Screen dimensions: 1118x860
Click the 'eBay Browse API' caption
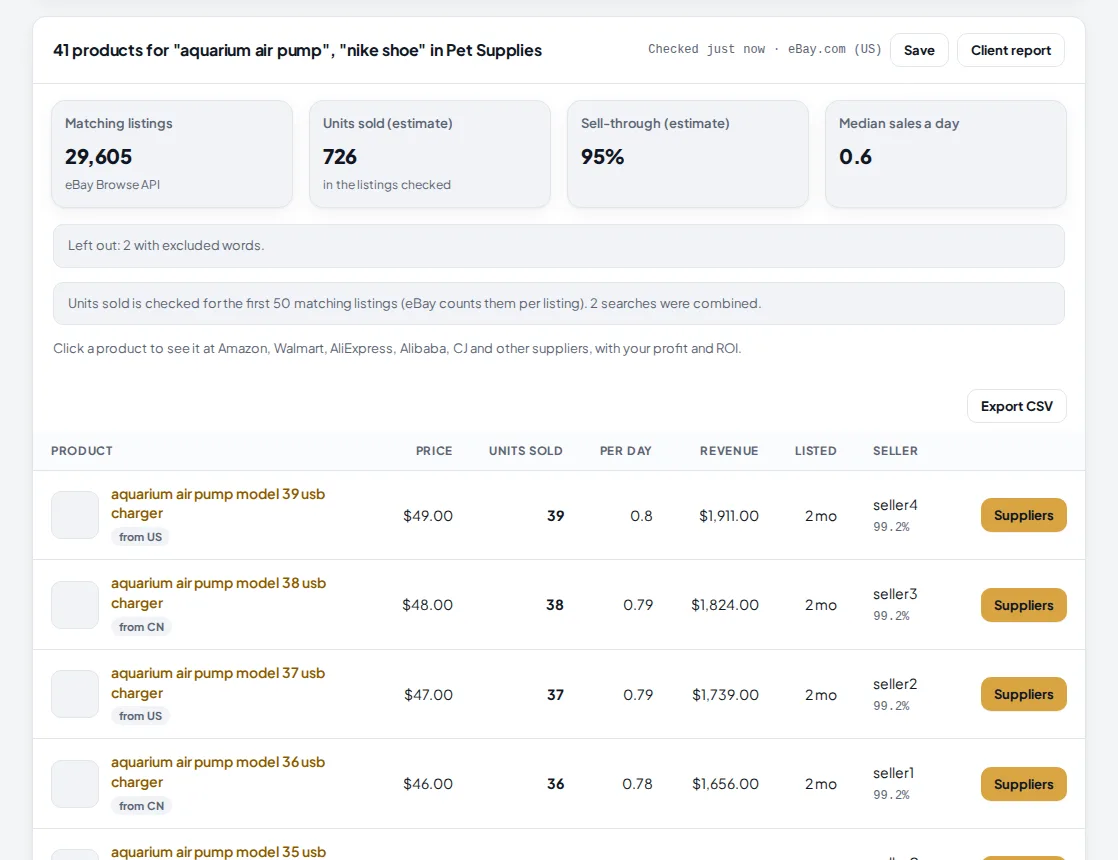pyautogui.click(x=113, y=185)
